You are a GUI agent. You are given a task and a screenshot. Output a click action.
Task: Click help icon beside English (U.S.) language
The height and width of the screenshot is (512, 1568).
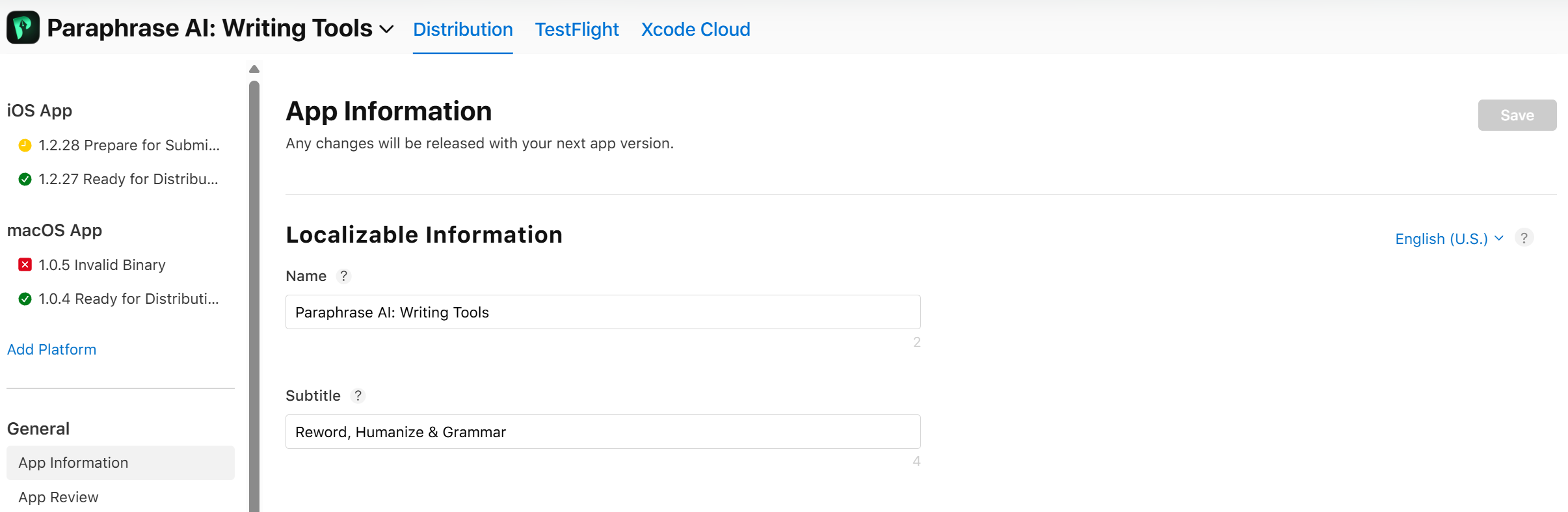pos(1524,238)
